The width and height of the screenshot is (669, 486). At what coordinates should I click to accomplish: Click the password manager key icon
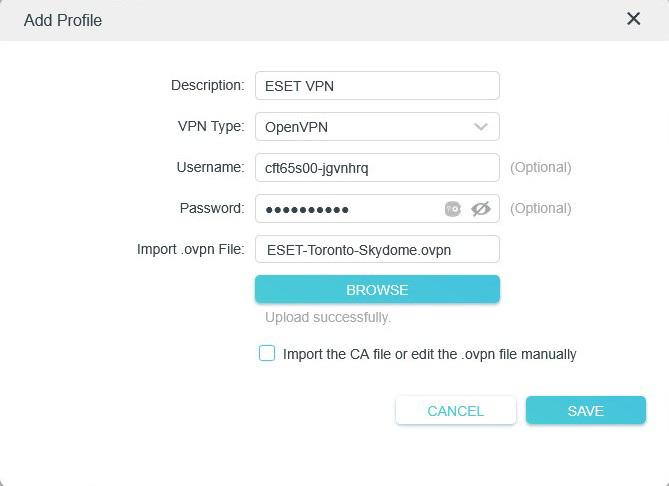point(452,209)
